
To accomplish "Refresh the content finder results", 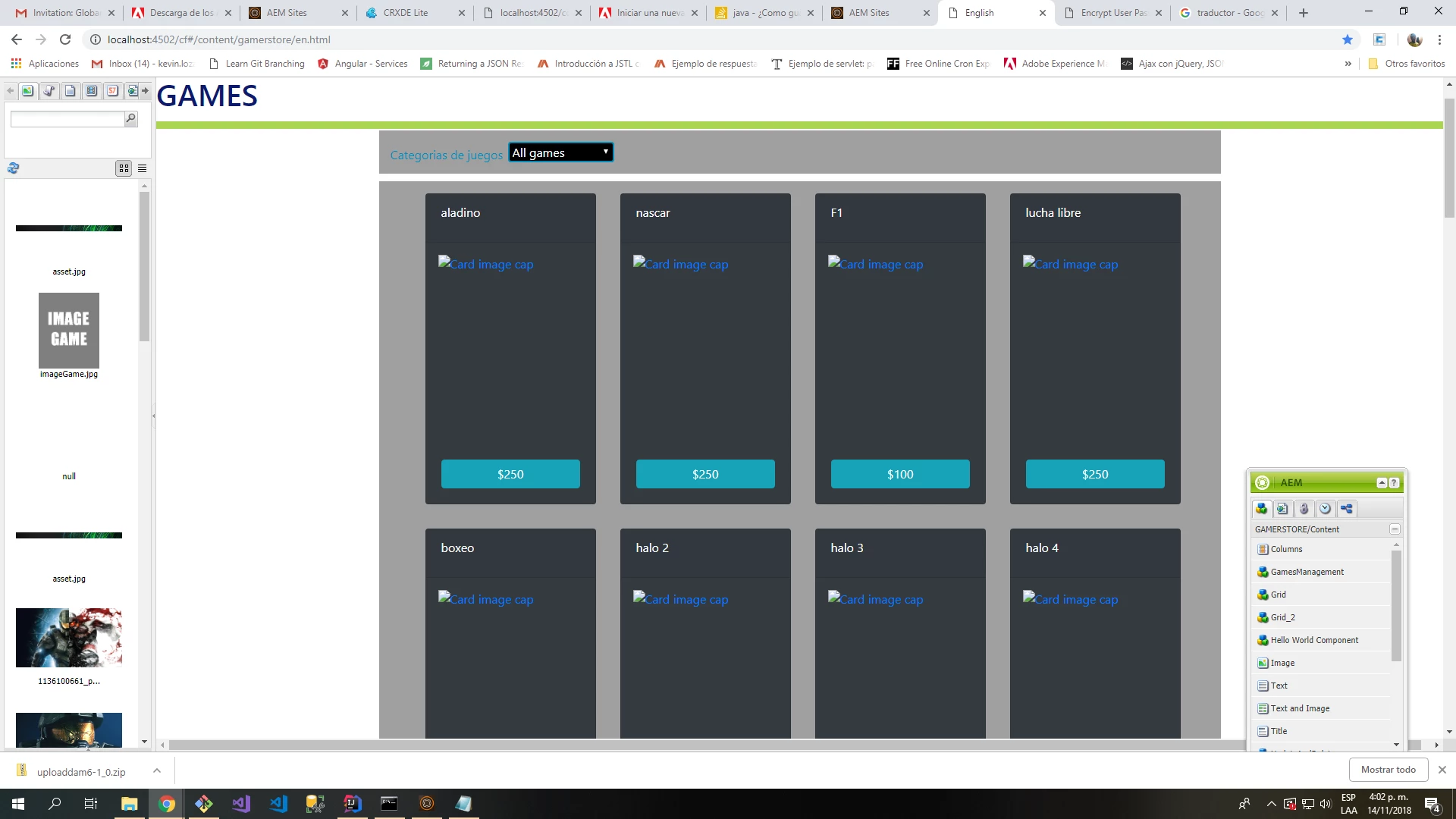I will tap(13, 168).
